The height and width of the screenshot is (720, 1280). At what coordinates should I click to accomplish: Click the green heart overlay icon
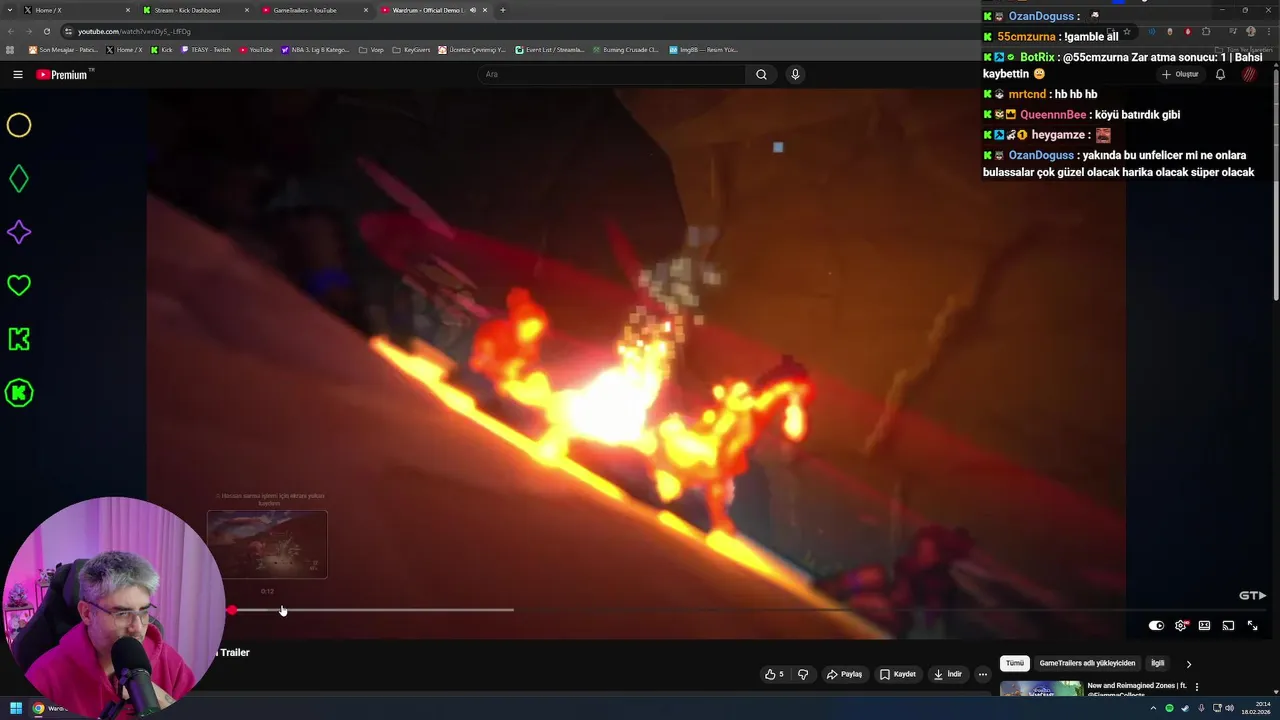[x=19, y=286]
